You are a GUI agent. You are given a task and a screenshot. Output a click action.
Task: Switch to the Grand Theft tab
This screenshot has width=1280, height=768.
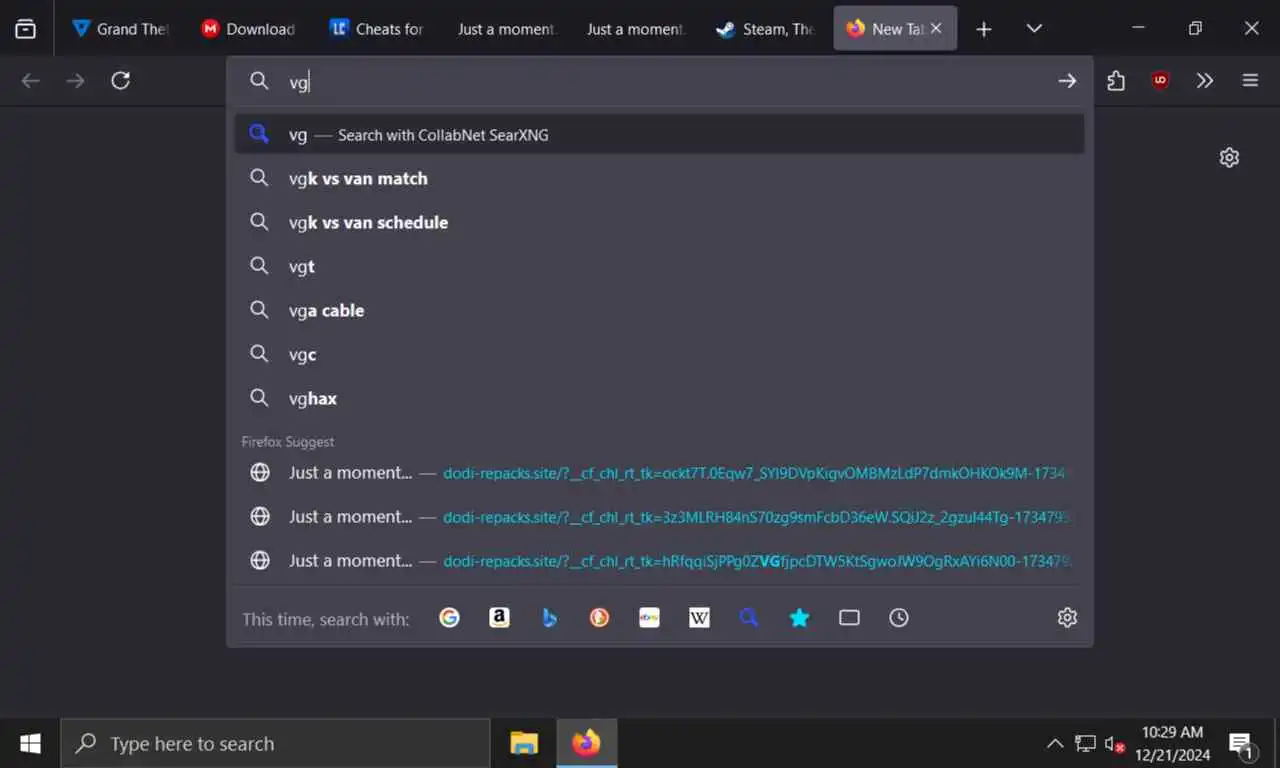tap(120, 29)
